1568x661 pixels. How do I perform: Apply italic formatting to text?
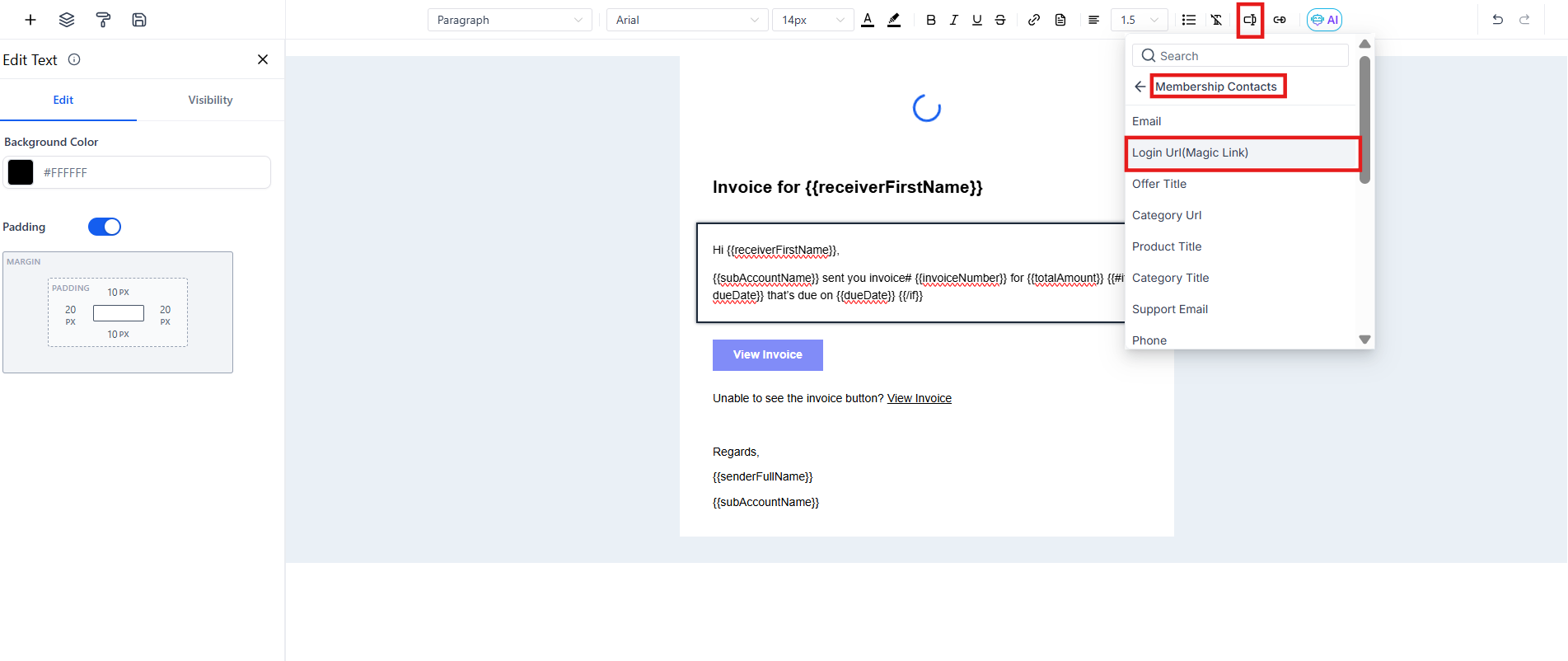pos(953,20)
